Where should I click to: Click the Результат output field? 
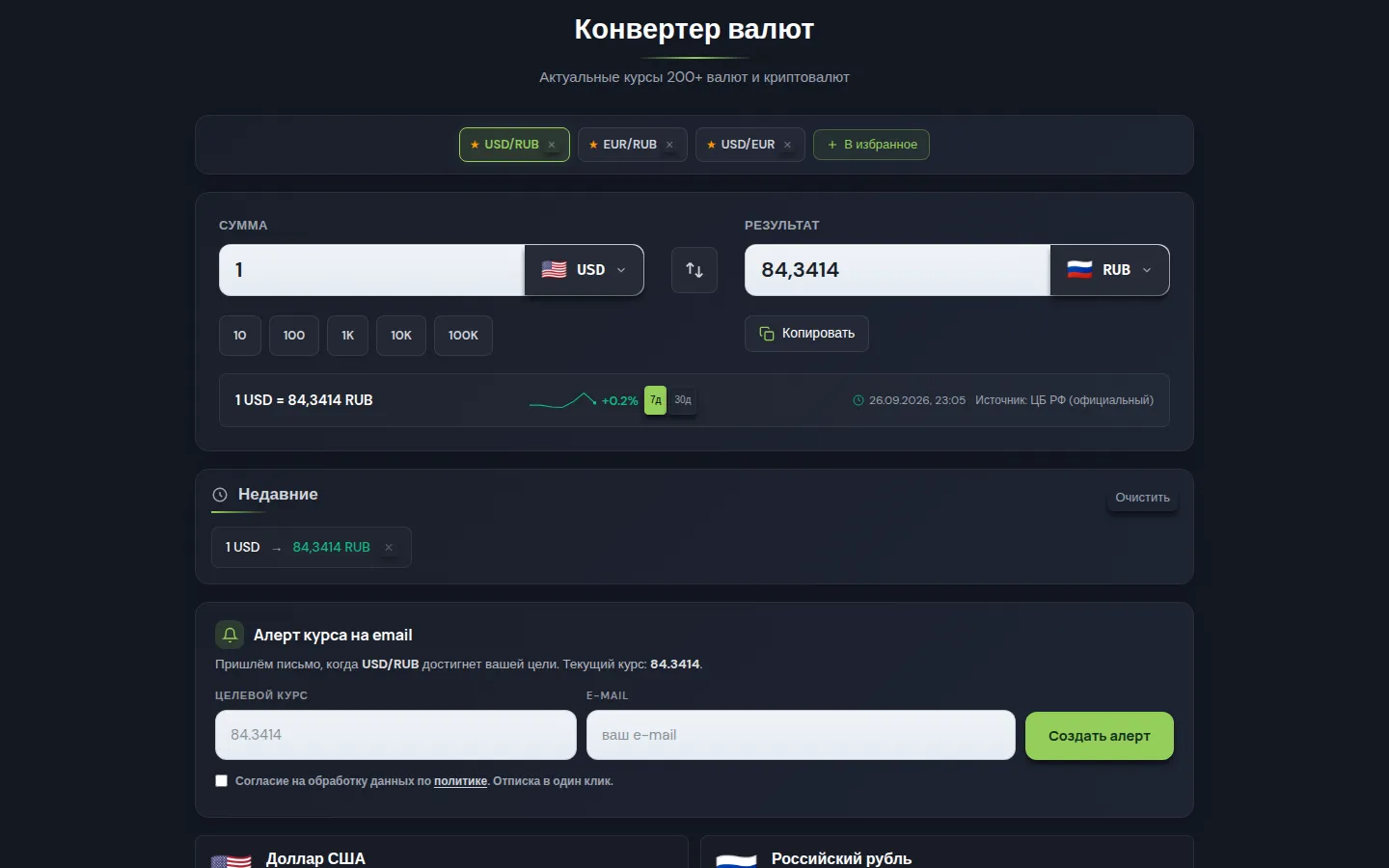[x=897, y=270]
